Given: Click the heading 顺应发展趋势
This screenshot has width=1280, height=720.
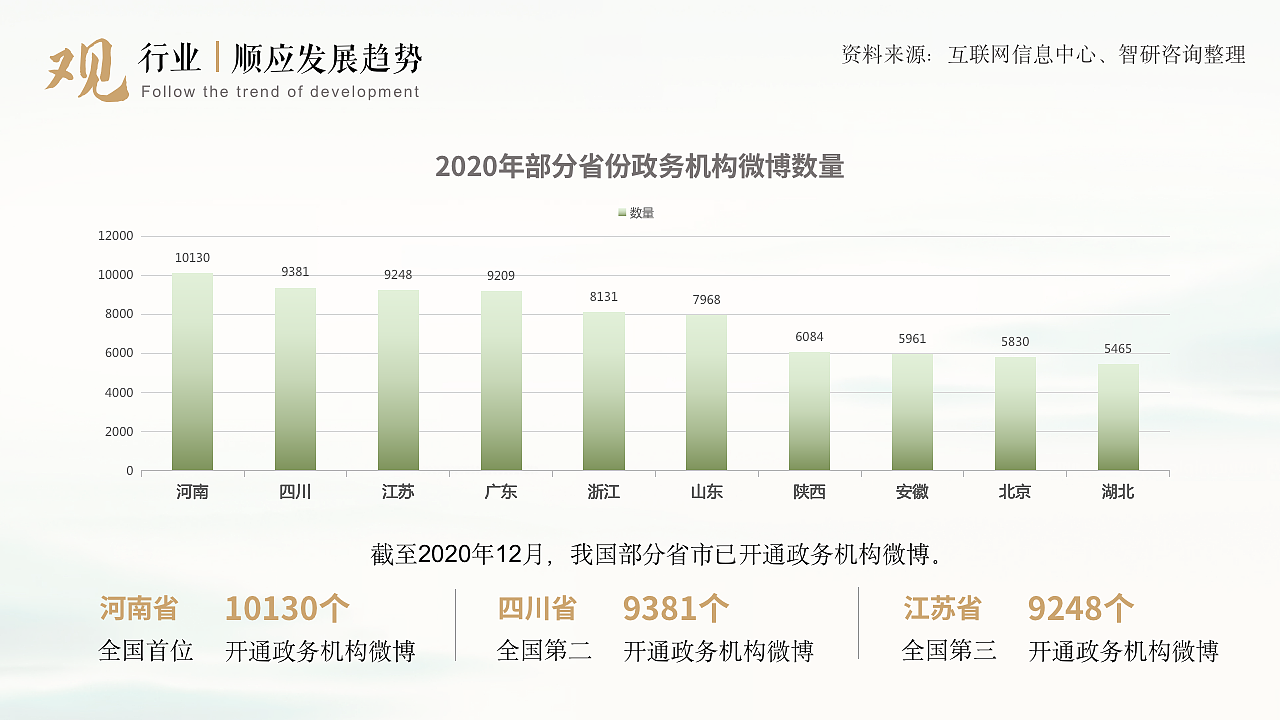Looking at the screenshot, I should pos(327,59).
